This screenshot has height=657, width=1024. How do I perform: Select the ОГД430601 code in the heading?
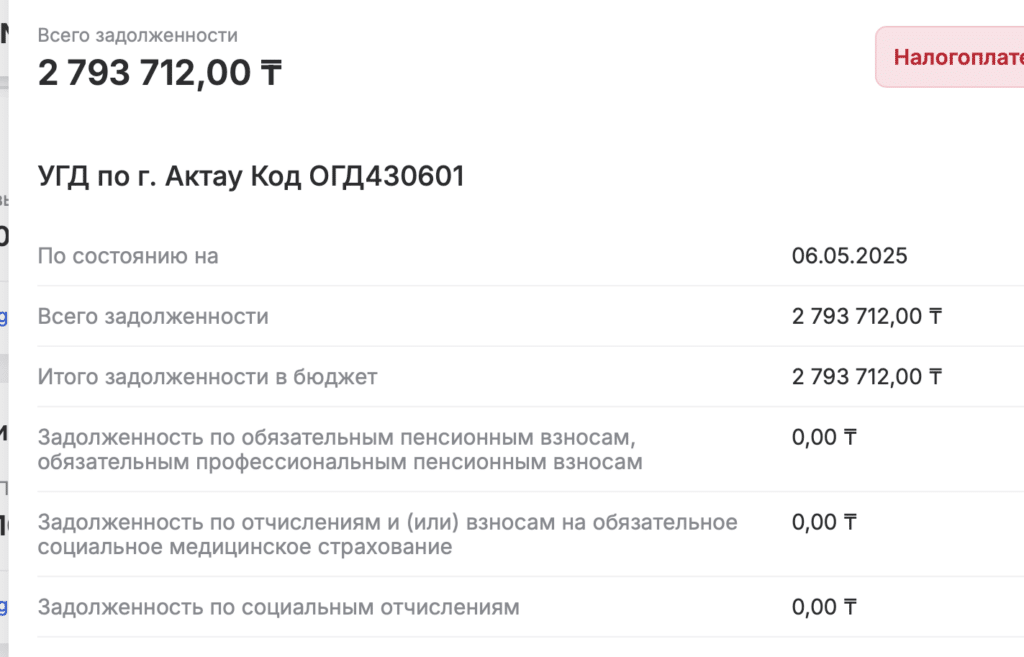click(387, 176)
